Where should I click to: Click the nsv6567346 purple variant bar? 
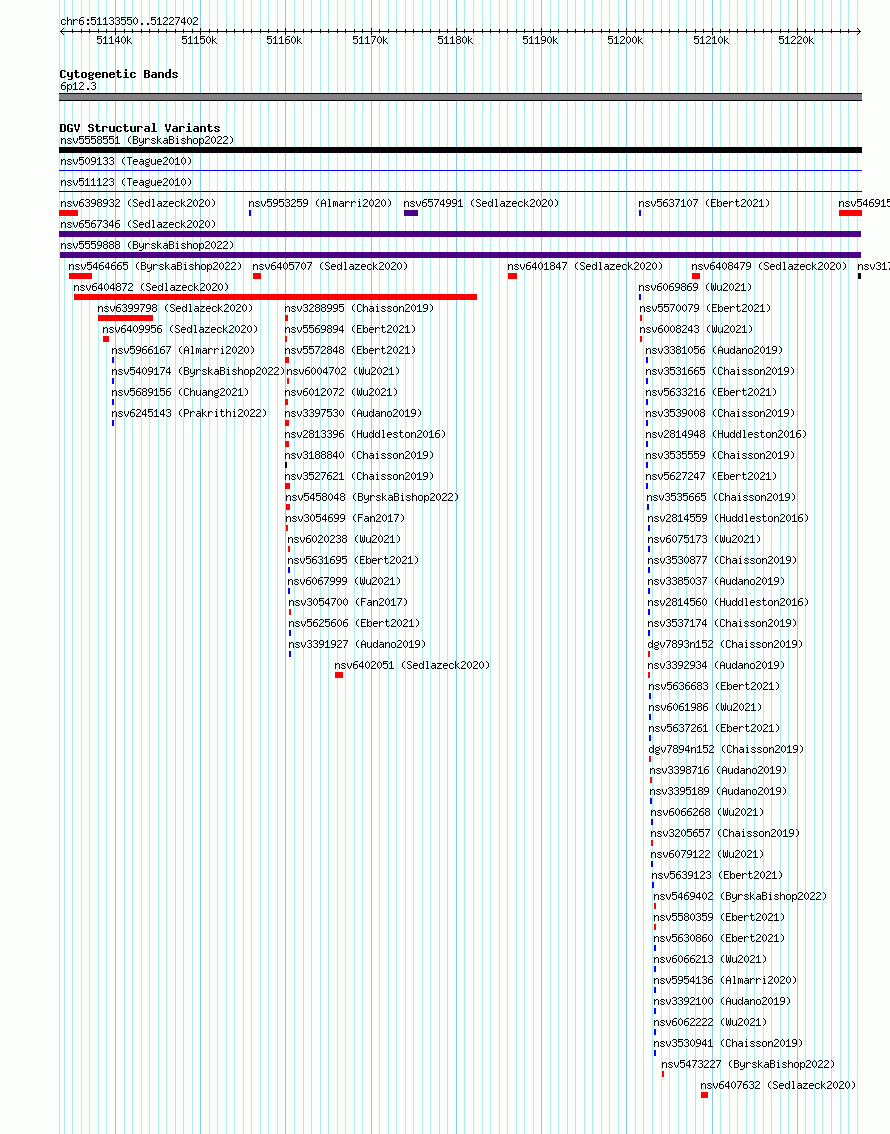click(461, 234)
